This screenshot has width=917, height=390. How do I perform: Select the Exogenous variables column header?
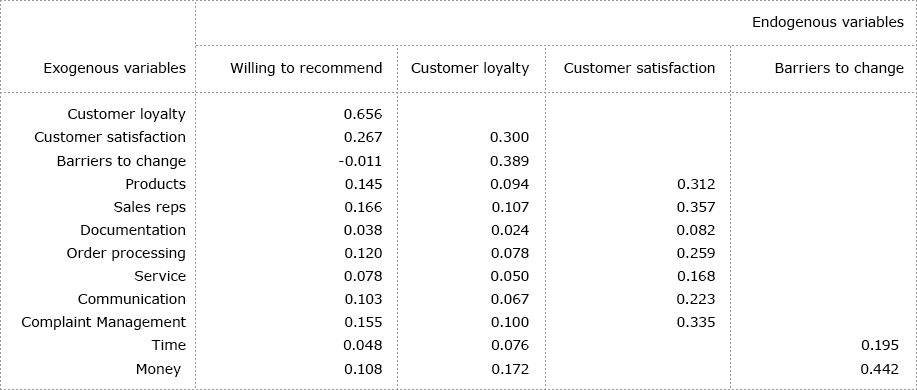[115, 68]
